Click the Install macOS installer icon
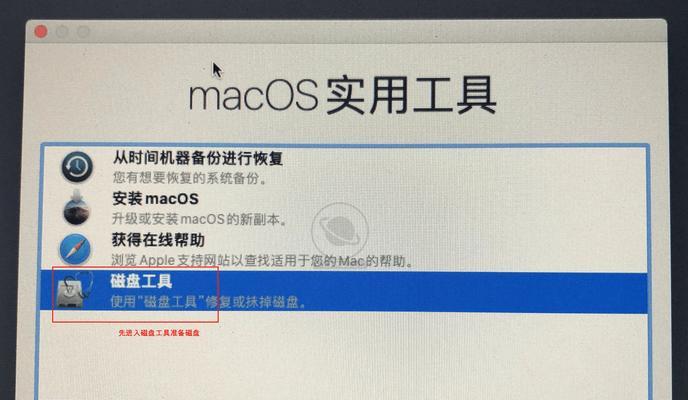 [76, 208]
